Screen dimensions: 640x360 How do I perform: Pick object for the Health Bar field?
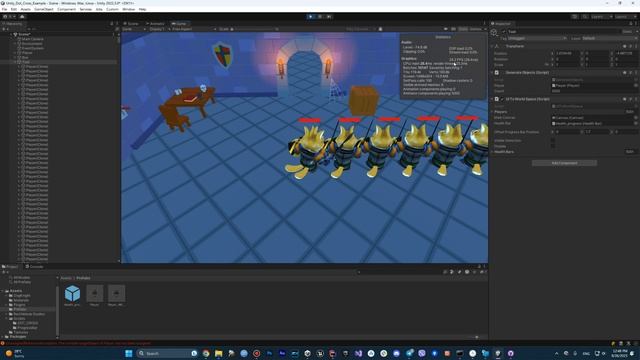[x=636, y=123]
